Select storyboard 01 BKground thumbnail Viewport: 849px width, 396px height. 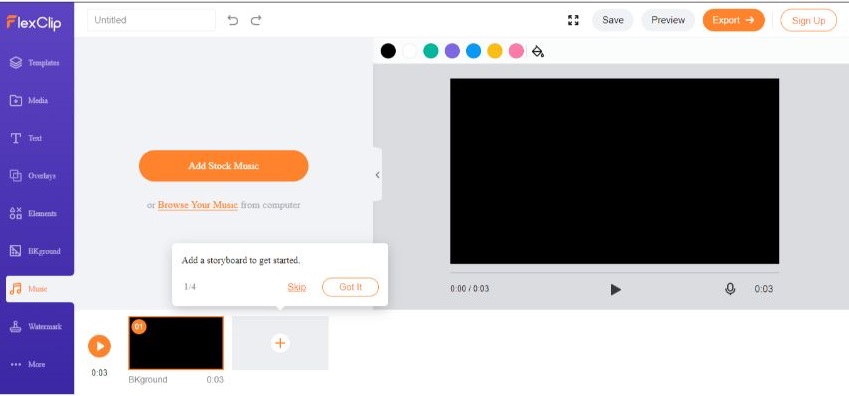pyautogui.click(x=176, y=343)
